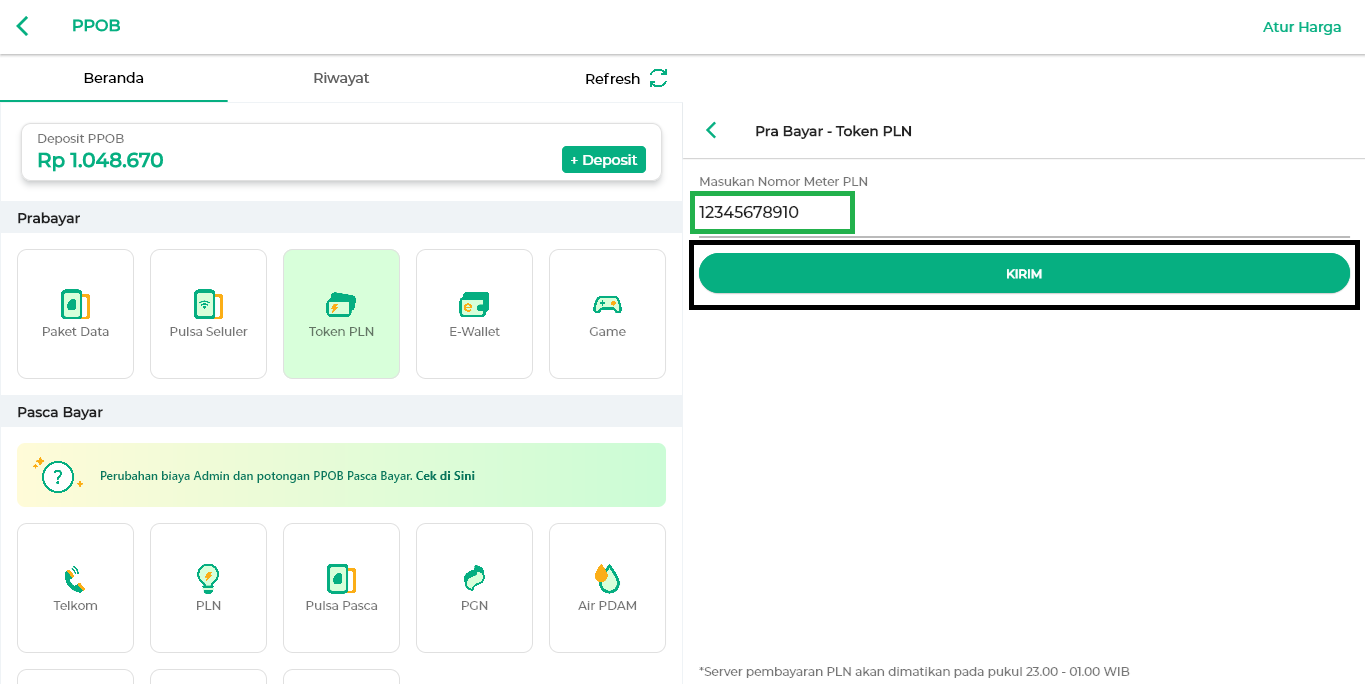Switch to the Riwayat tab
Image resolution: width=1365 pixels, height=685 pixels.
(x=341, y=78)
